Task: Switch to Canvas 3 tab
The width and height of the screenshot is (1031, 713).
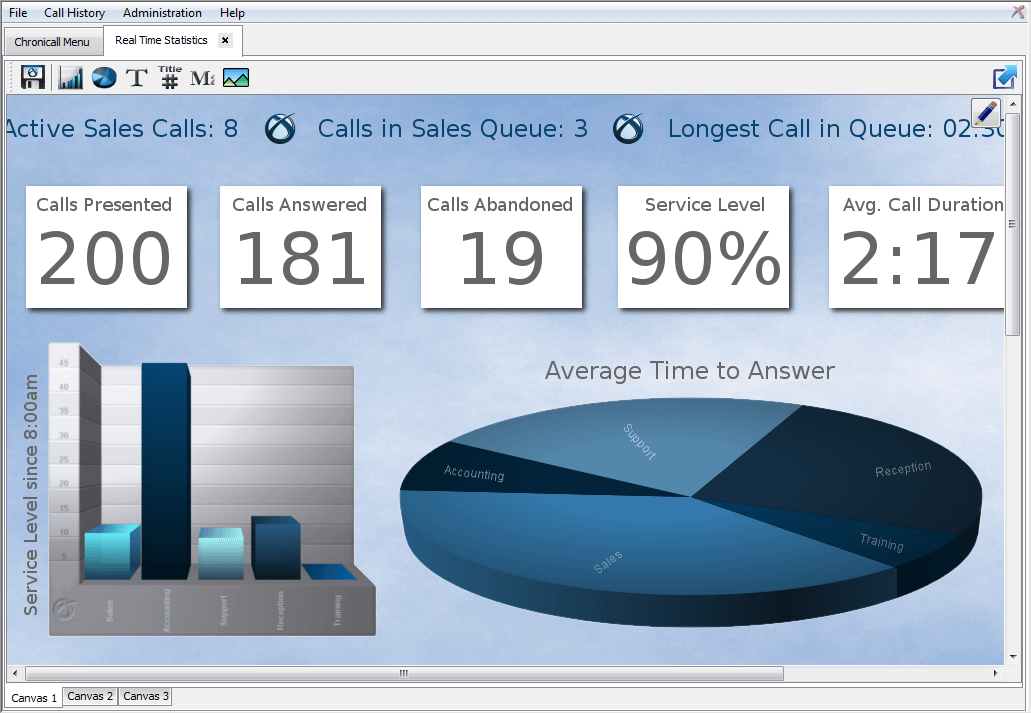Action: tap(146, 696)
